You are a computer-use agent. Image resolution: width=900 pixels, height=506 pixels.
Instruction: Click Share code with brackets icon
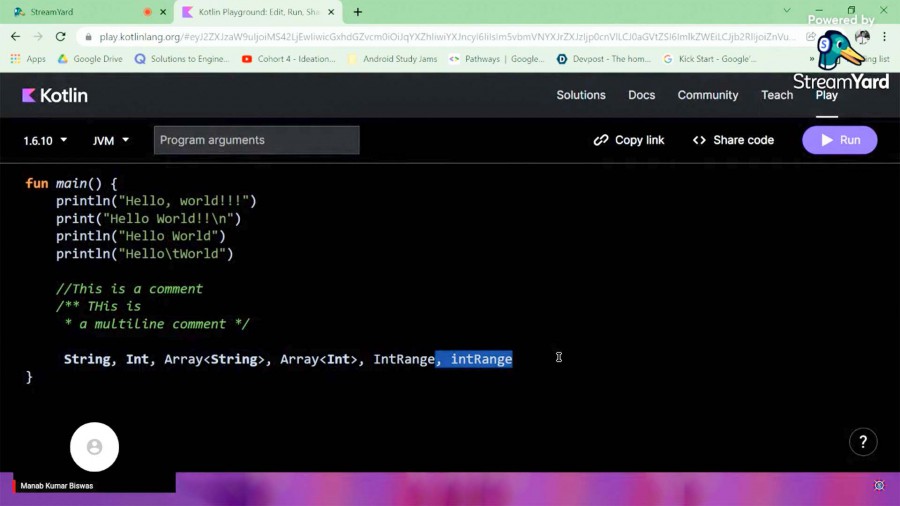pos(733,140)
